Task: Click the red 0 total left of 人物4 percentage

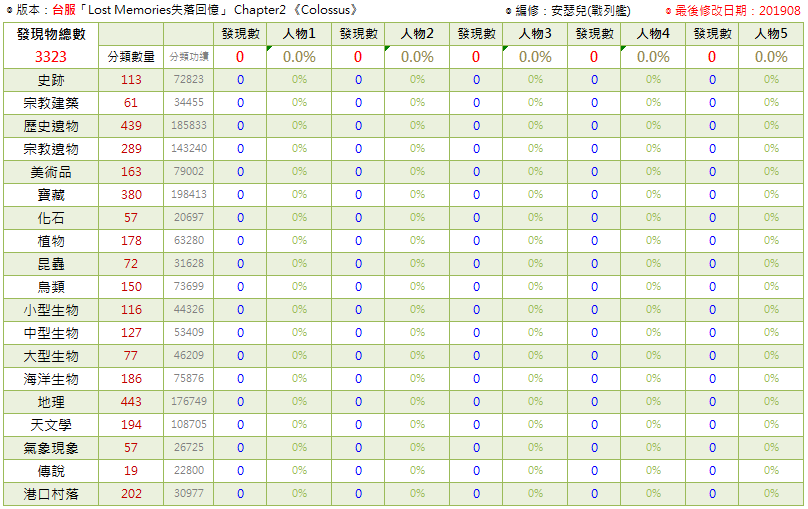Action: 594,57
